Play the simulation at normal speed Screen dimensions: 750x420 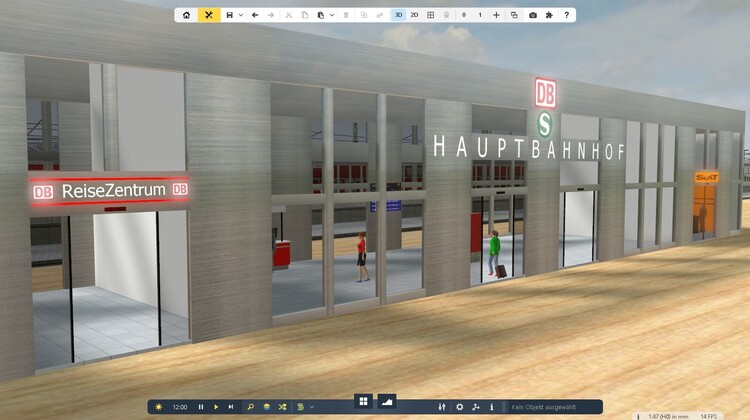point(216,407)
